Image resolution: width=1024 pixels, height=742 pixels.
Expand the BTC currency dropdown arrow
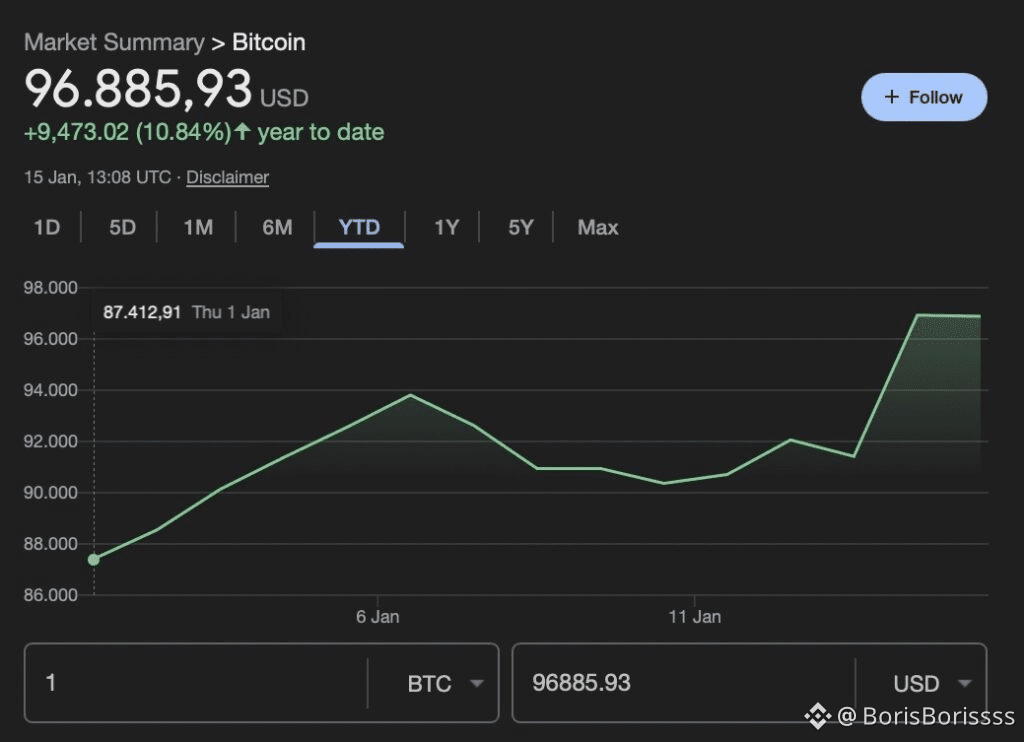pos(477,684)
